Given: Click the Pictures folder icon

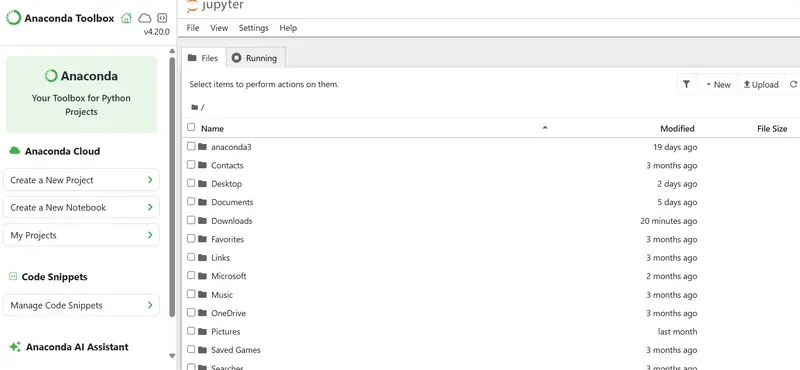Looking at the screenshot, I should 202,331.
